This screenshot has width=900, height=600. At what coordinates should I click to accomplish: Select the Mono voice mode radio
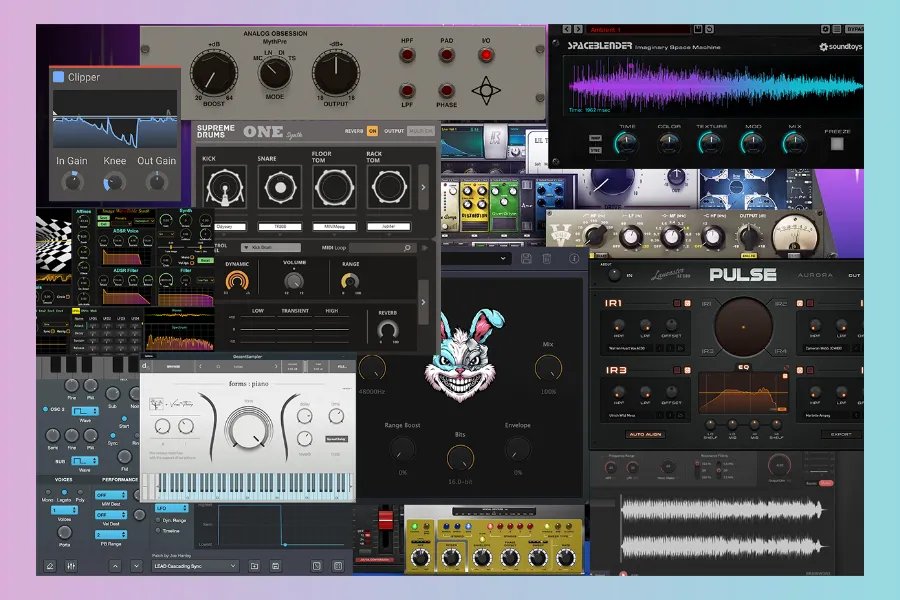pyautogui.click(x=48, y=492)
